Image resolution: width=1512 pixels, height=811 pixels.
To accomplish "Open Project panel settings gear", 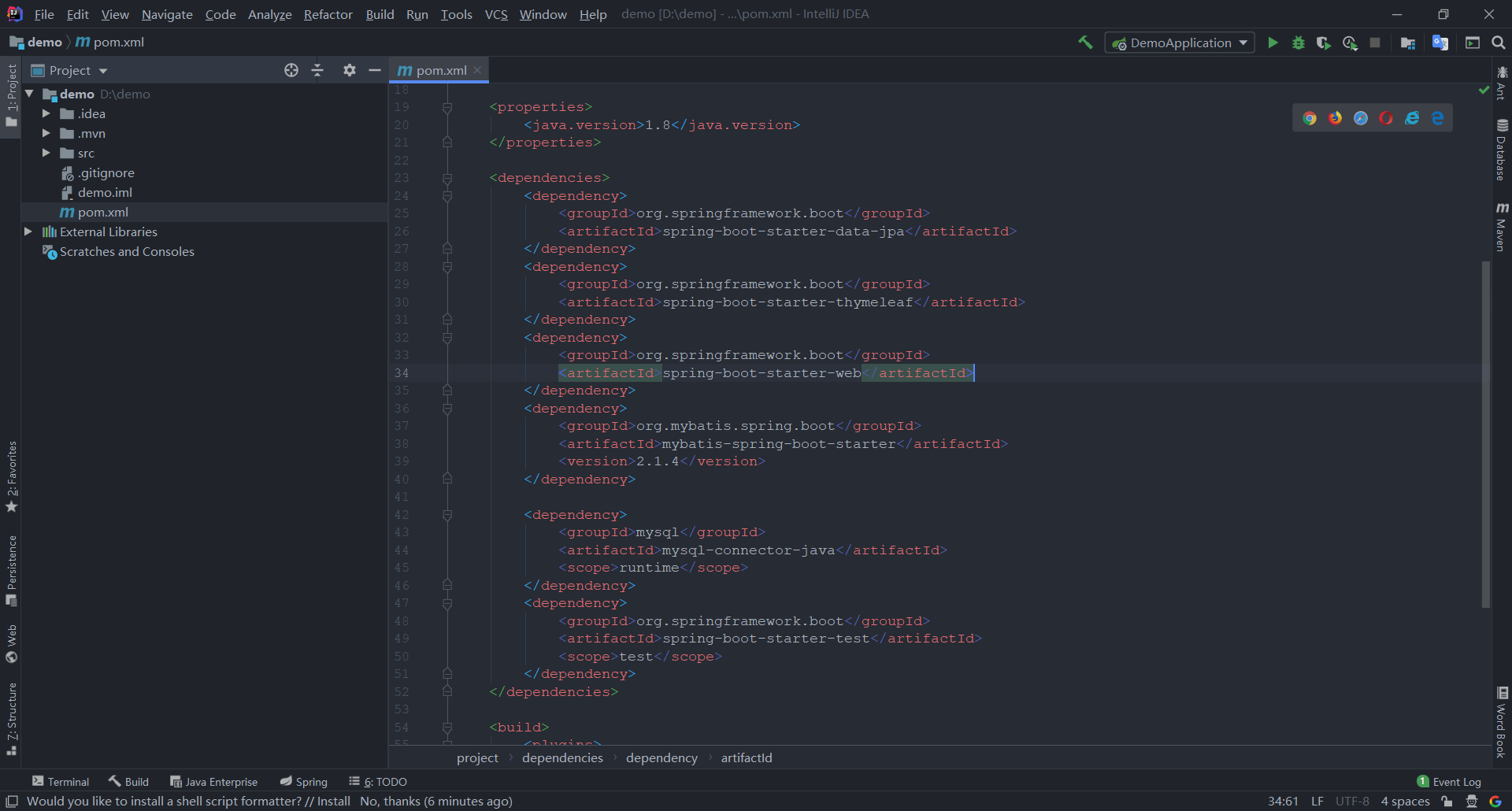I will tap(350, 70).
